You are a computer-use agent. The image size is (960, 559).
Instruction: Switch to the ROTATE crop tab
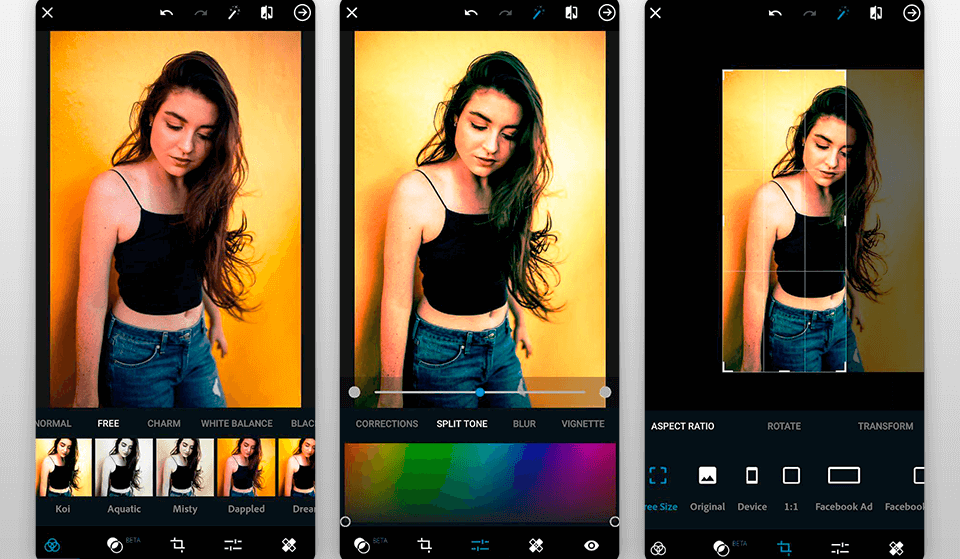tap(783, 426)
